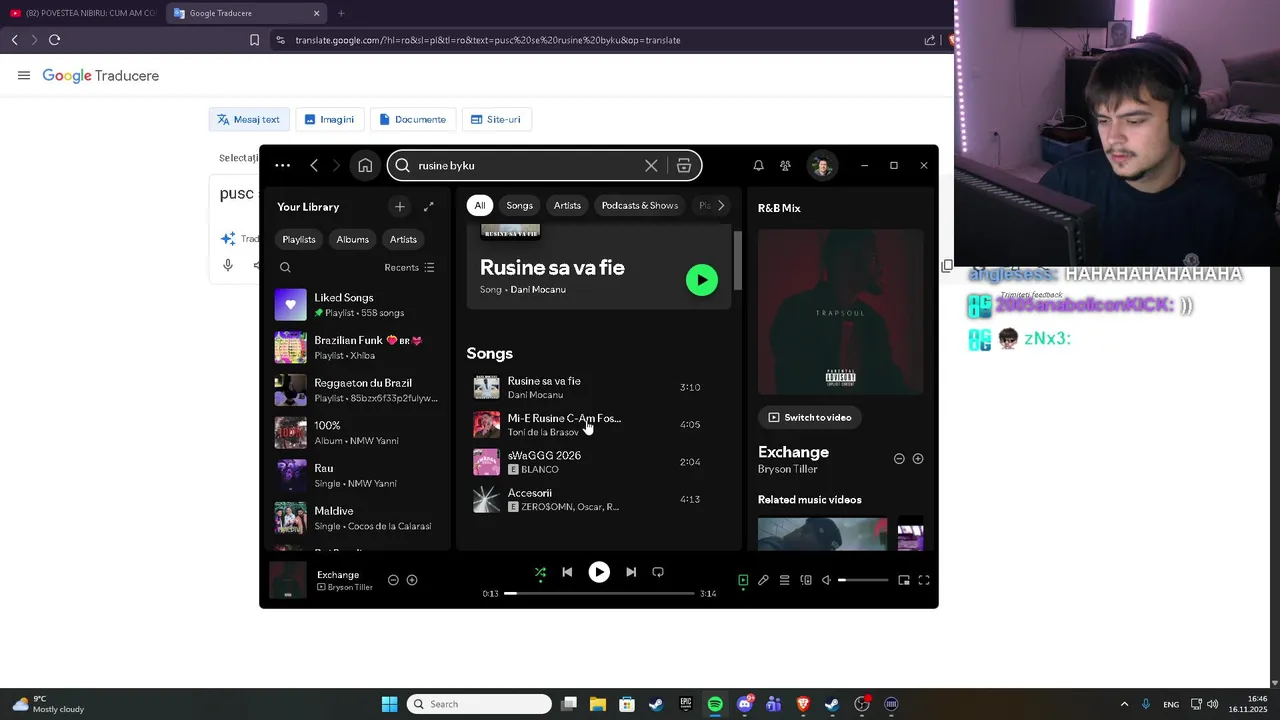
Task: Toggle shuffle in Spotify player
Action: pos(540,572)
